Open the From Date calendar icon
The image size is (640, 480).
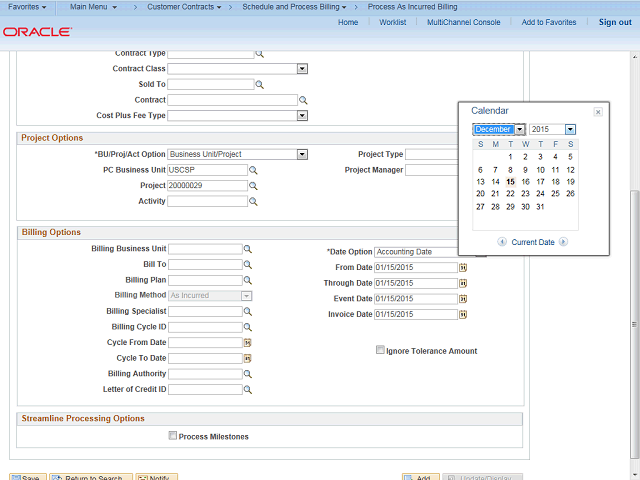[463, 268]
